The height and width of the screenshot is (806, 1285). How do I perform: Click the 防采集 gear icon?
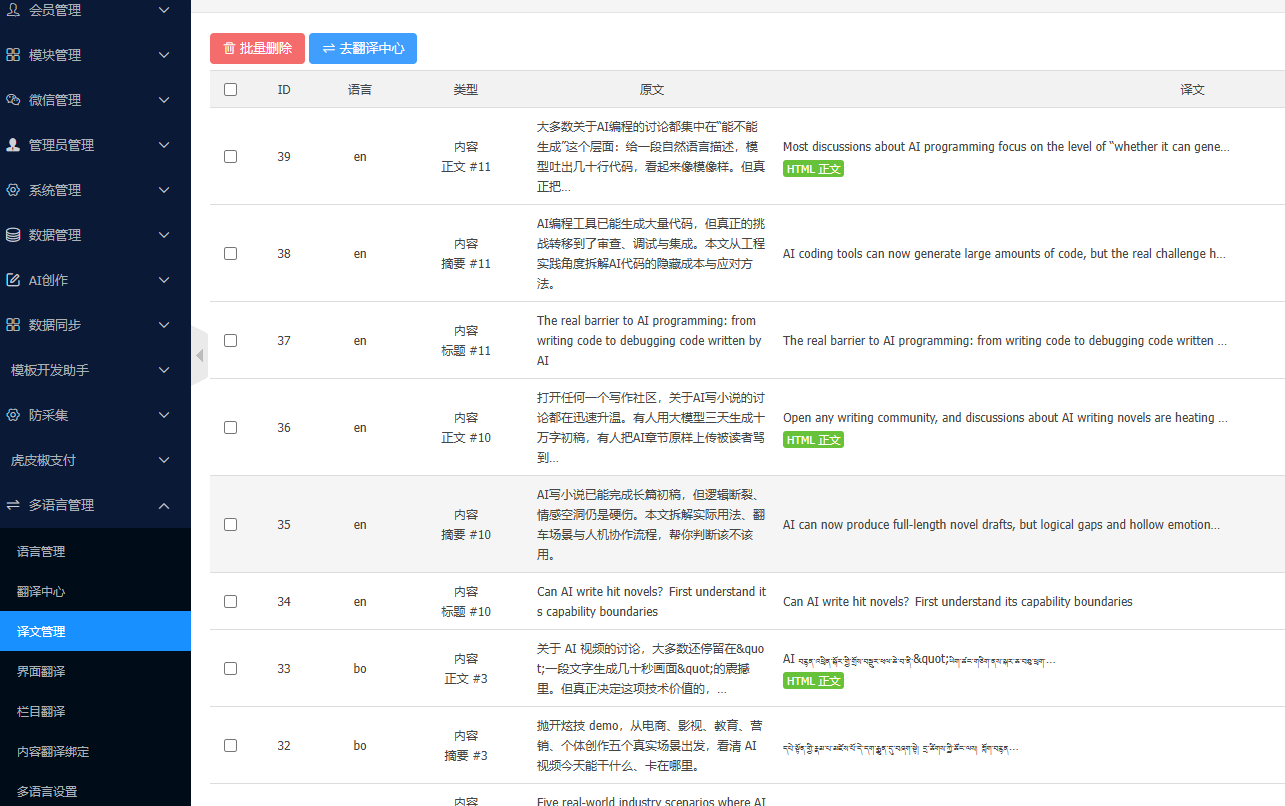(13, 415)
